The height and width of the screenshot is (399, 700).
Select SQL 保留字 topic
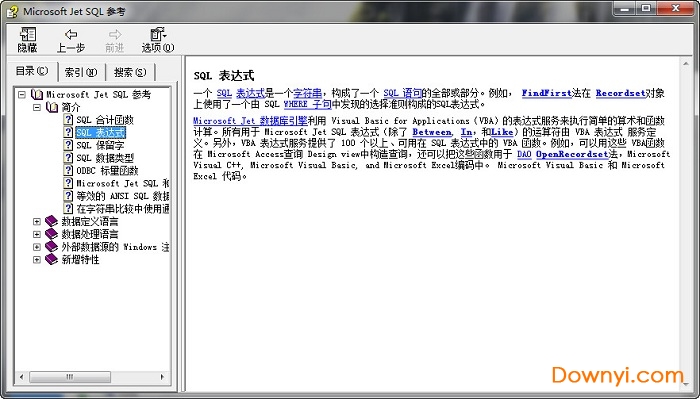(100, 145)
